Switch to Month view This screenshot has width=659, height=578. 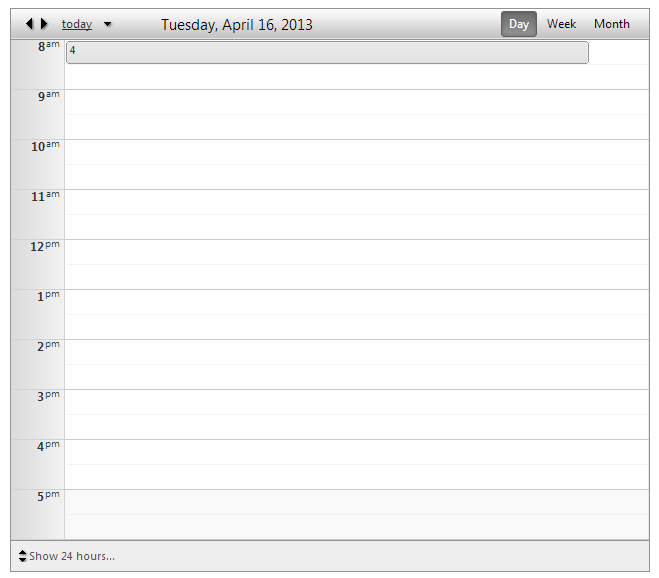[x=611, y=24]
